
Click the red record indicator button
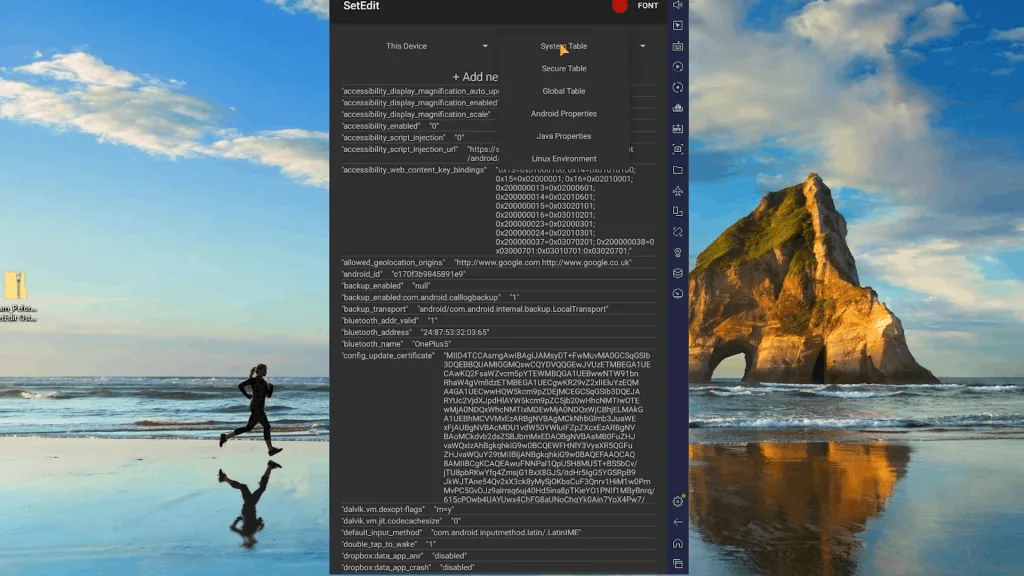point(620,6)
